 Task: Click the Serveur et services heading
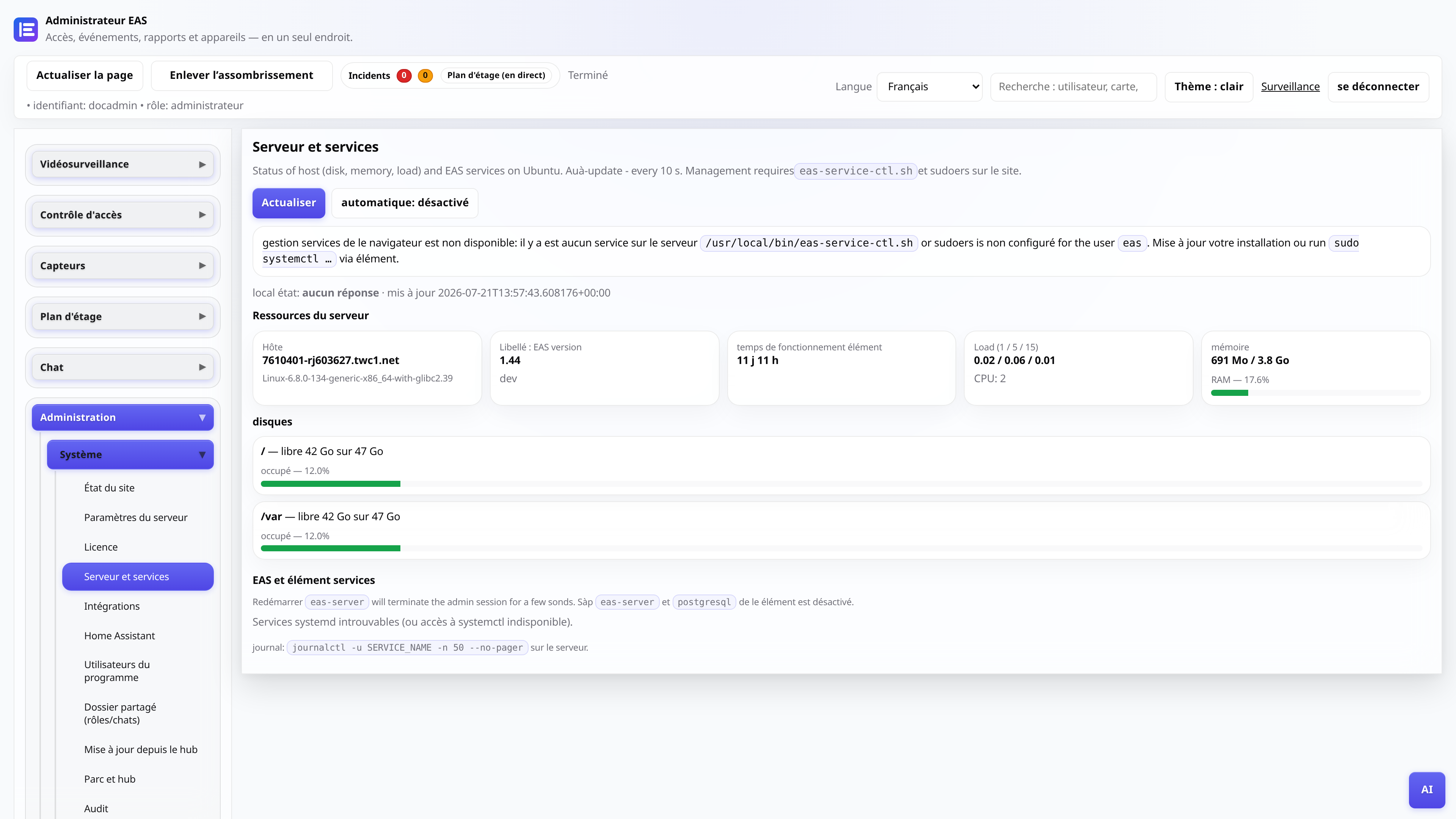pyautogui.click(x=315, y=147)
